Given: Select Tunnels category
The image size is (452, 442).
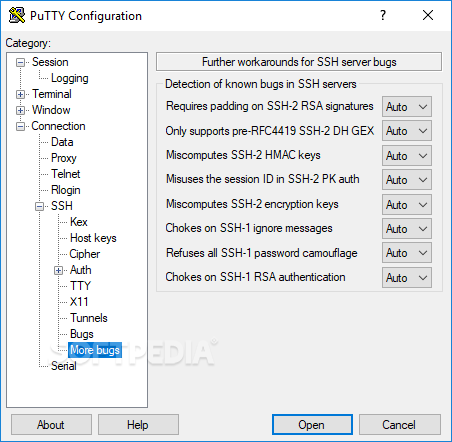Looking at the screenshot, I should (x=89, y=318).
